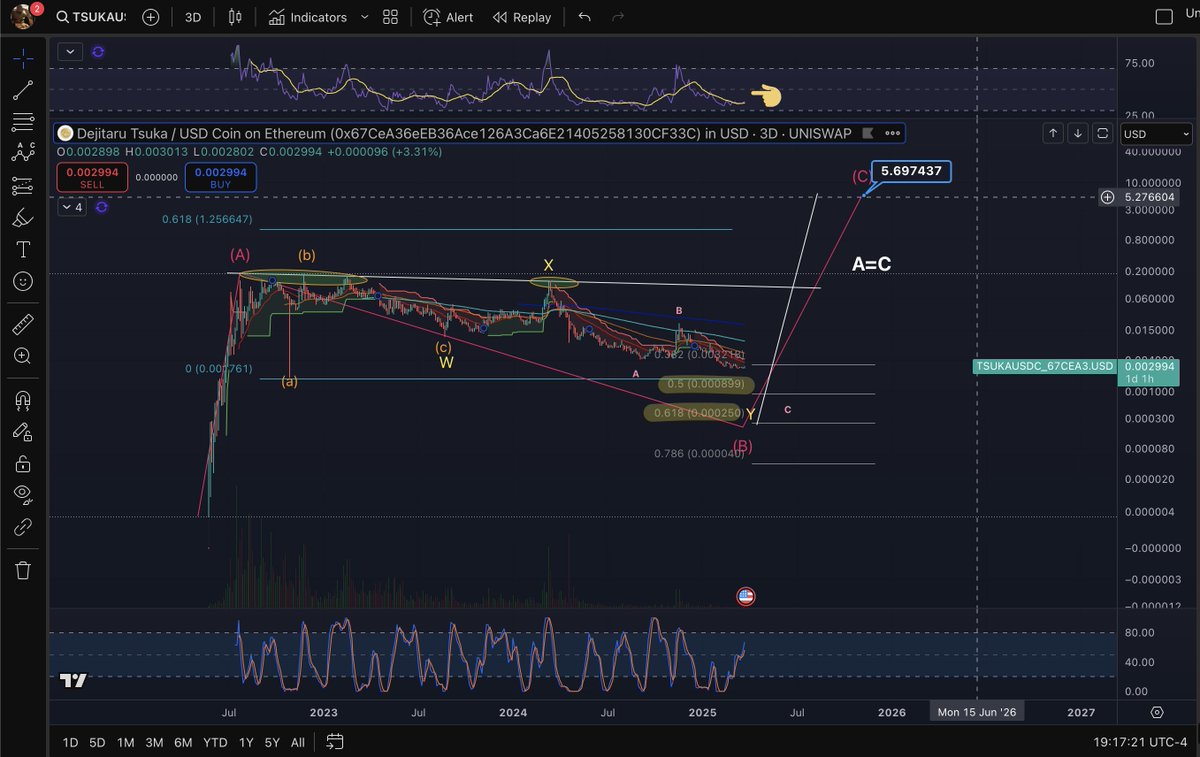The width and height of the screenshot is (1200, 757).
Task: Click the A=C text annotation
Action: pos(871,264)
